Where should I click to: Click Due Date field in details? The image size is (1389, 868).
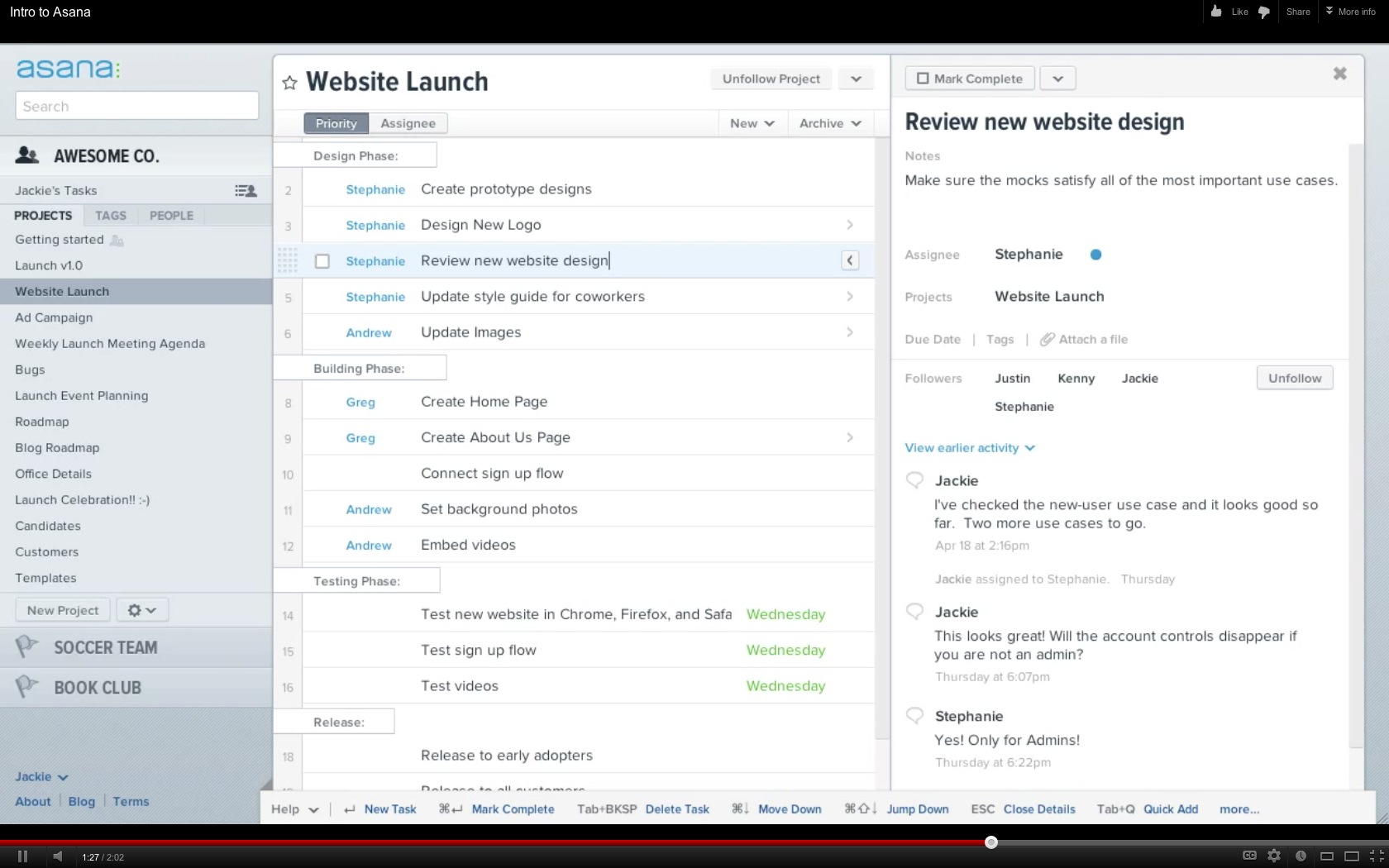click(933, 339)
